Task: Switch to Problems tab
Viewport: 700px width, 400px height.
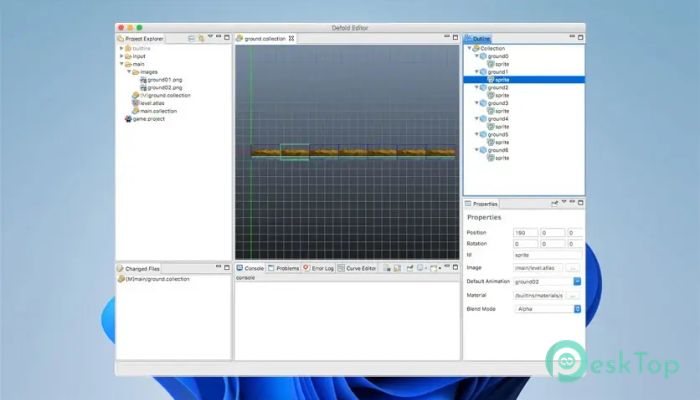Action: click(x=283, y=268)
